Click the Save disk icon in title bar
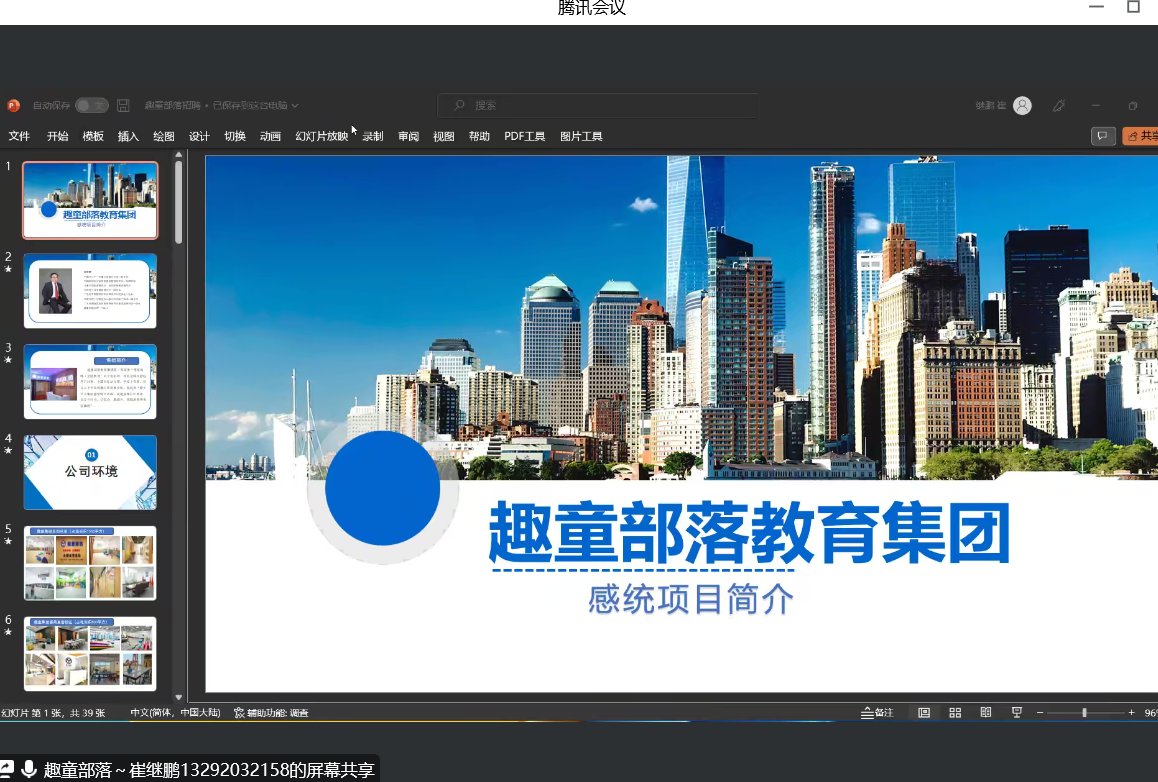 (x=123, y=105)
